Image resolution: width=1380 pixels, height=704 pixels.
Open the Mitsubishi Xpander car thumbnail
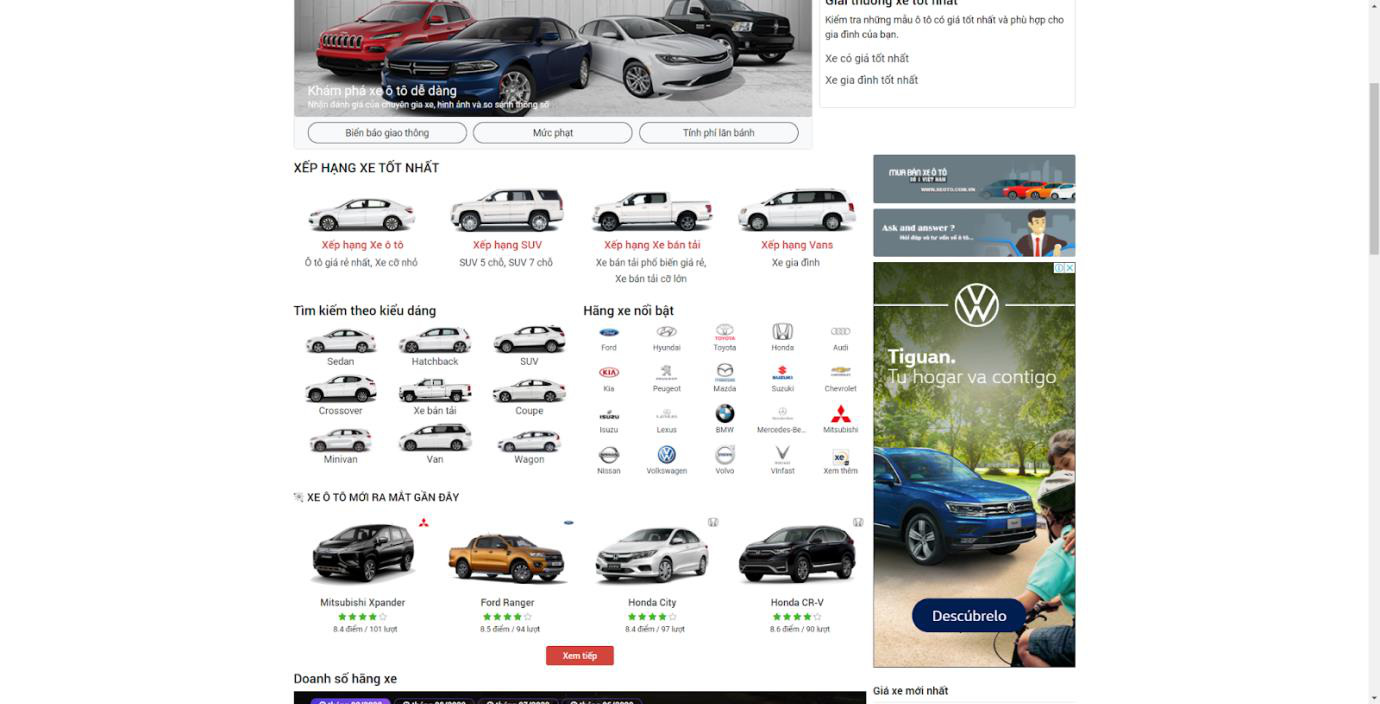pos(362,553)
